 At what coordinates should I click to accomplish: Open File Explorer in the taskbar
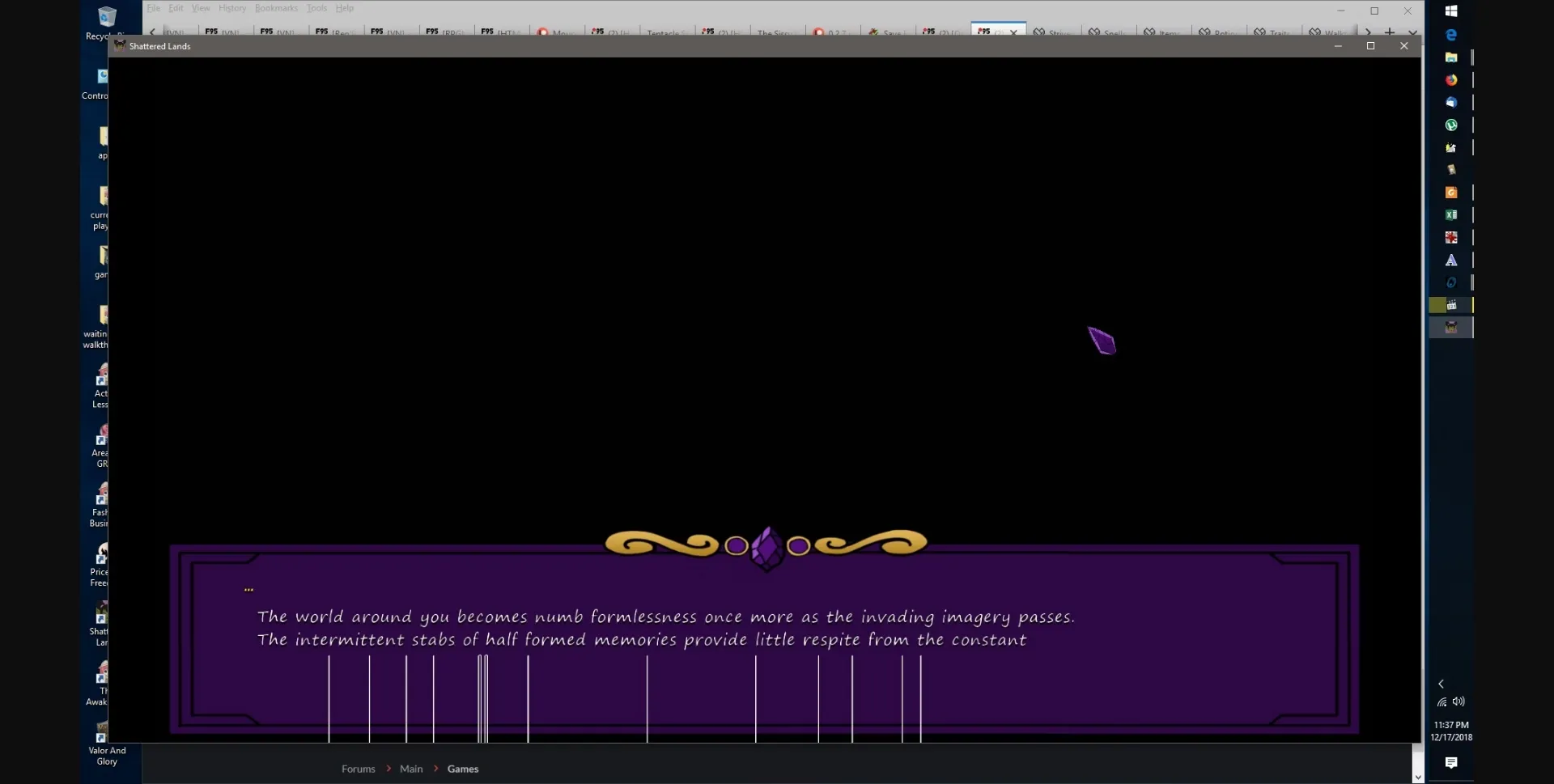1451,57
